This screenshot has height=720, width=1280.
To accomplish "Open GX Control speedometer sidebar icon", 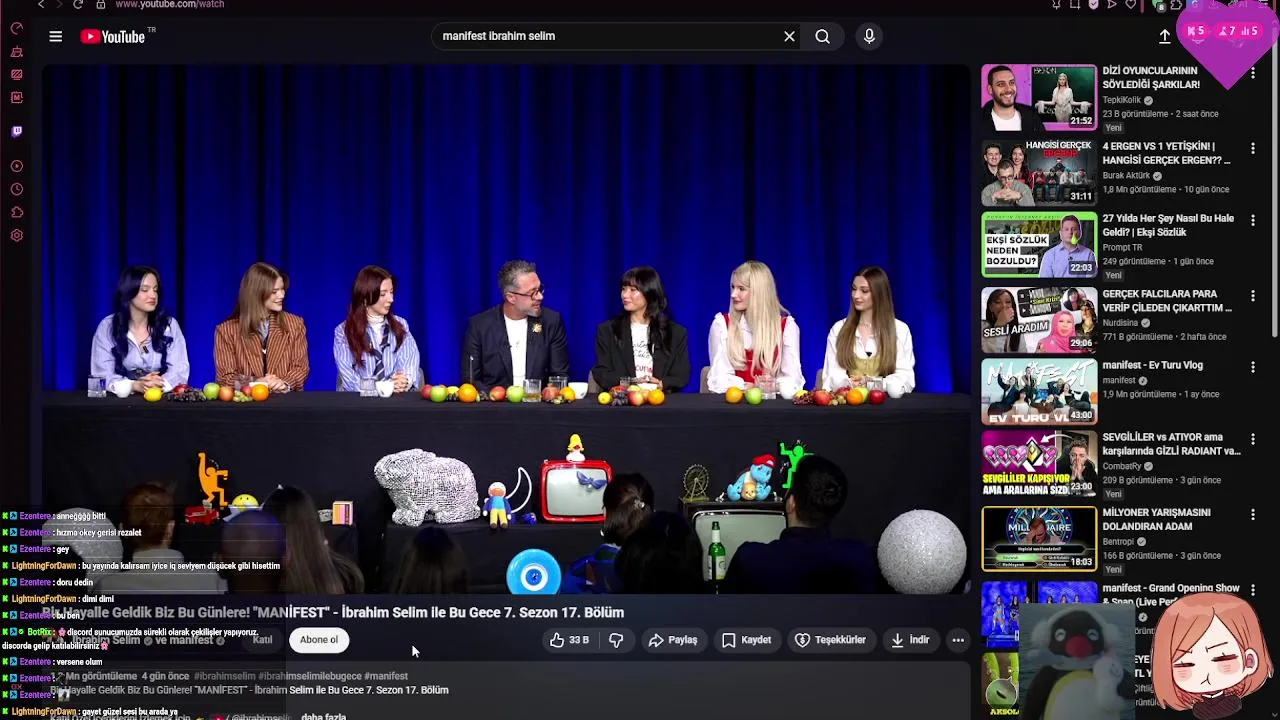I will [x=16, y=28].
